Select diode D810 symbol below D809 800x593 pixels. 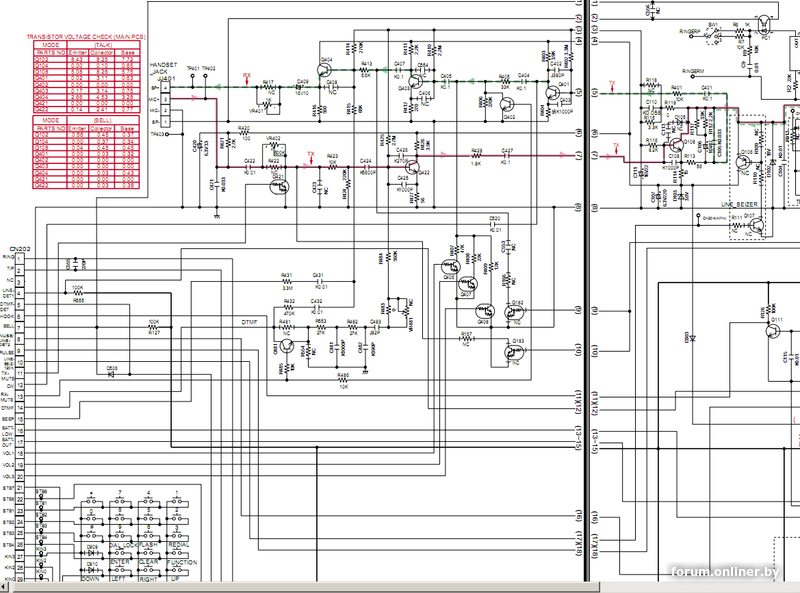(x=91, y=570)
